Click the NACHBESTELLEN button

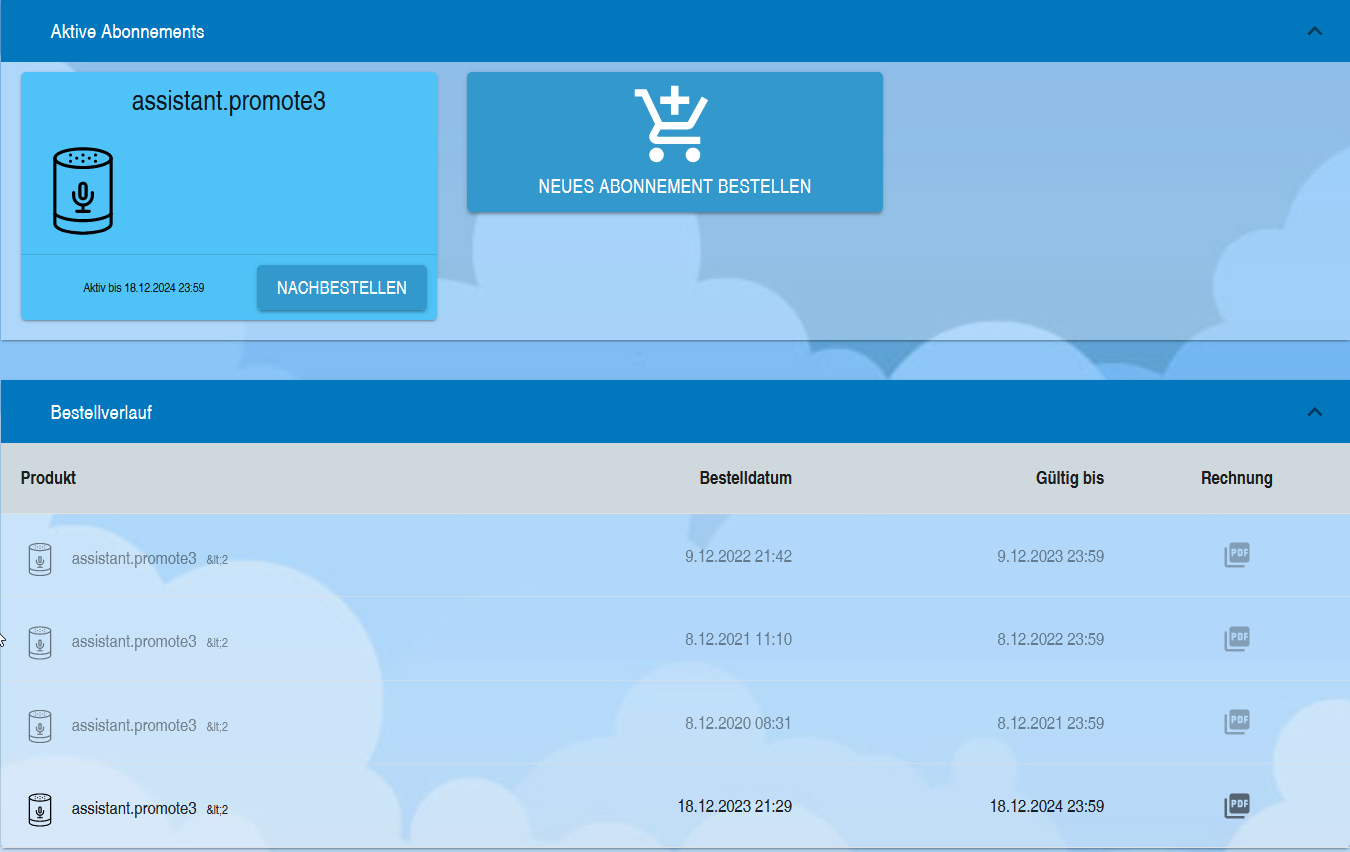(x=342, y=288)
